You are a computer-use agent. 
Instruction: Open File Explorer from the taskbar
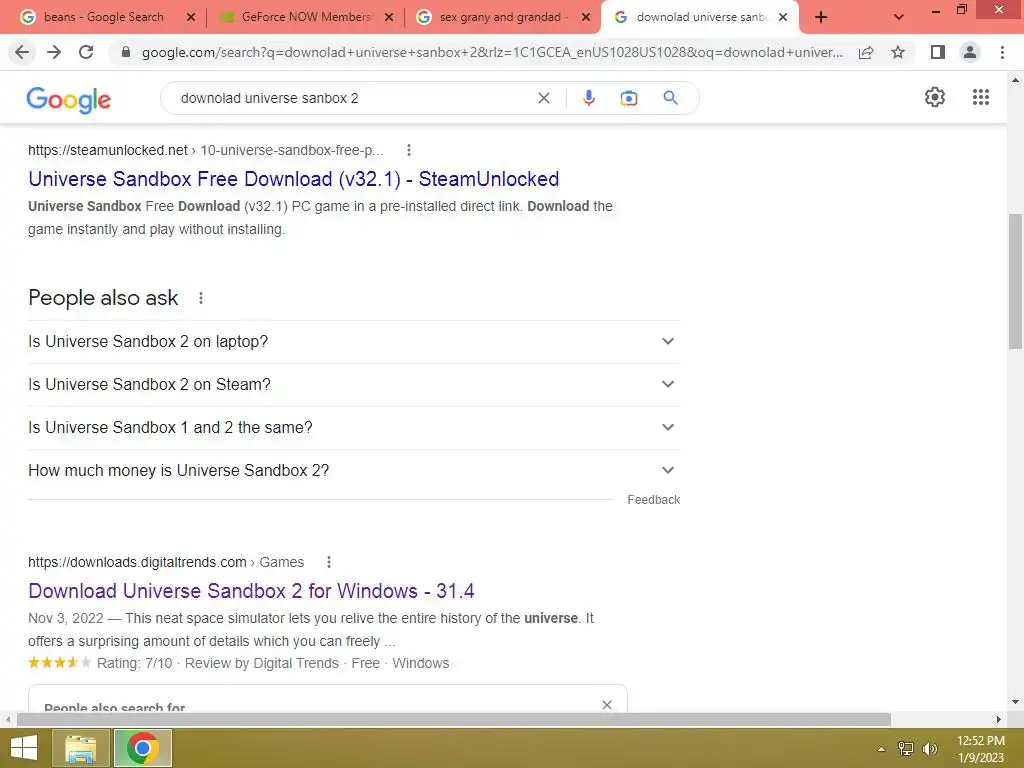(x=80, y=748)
